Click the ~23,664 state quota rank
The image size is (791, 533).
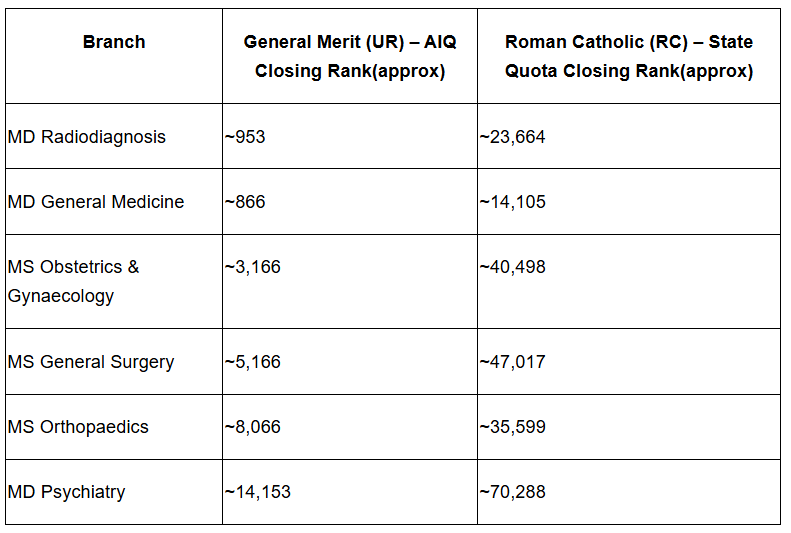513,137
